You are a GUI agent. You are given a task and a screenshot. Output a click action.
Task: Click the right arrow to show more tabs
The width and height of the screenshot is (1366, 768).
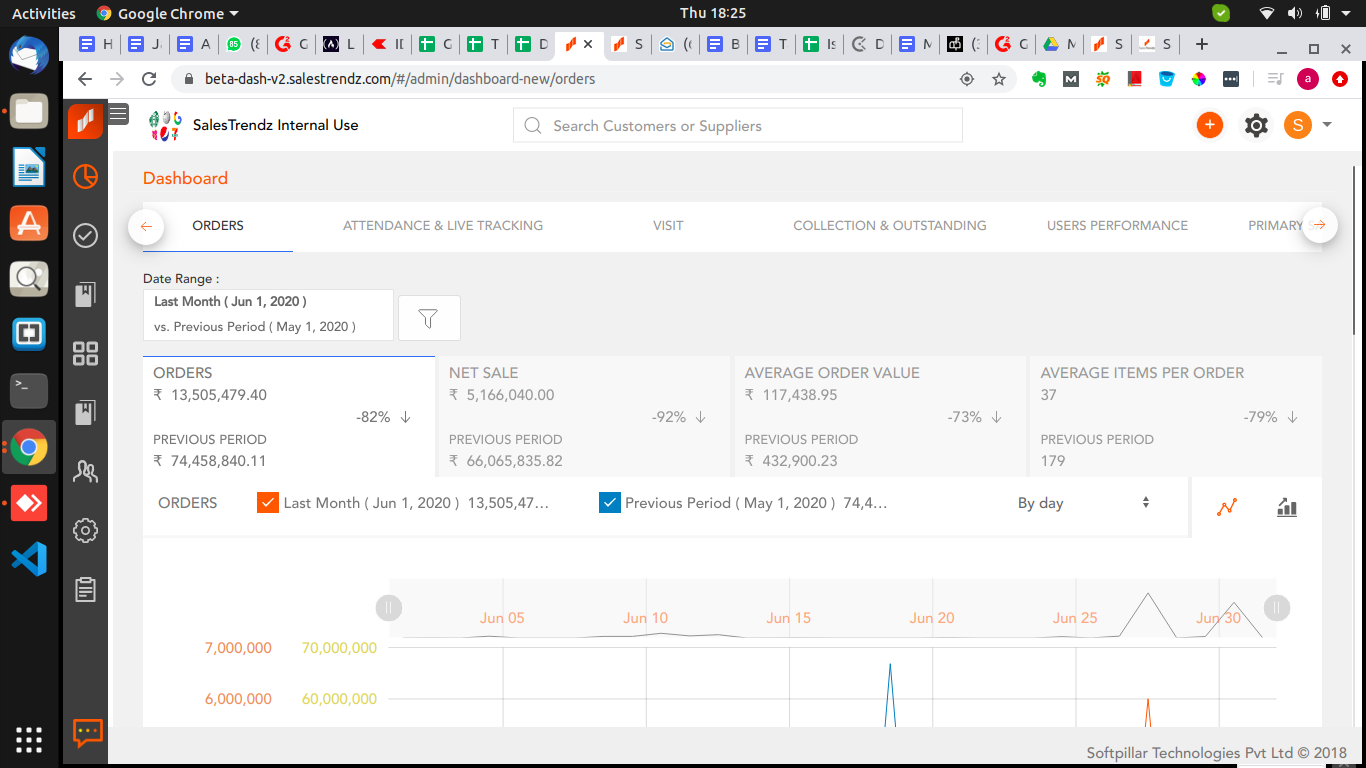tap(1319, 226)
